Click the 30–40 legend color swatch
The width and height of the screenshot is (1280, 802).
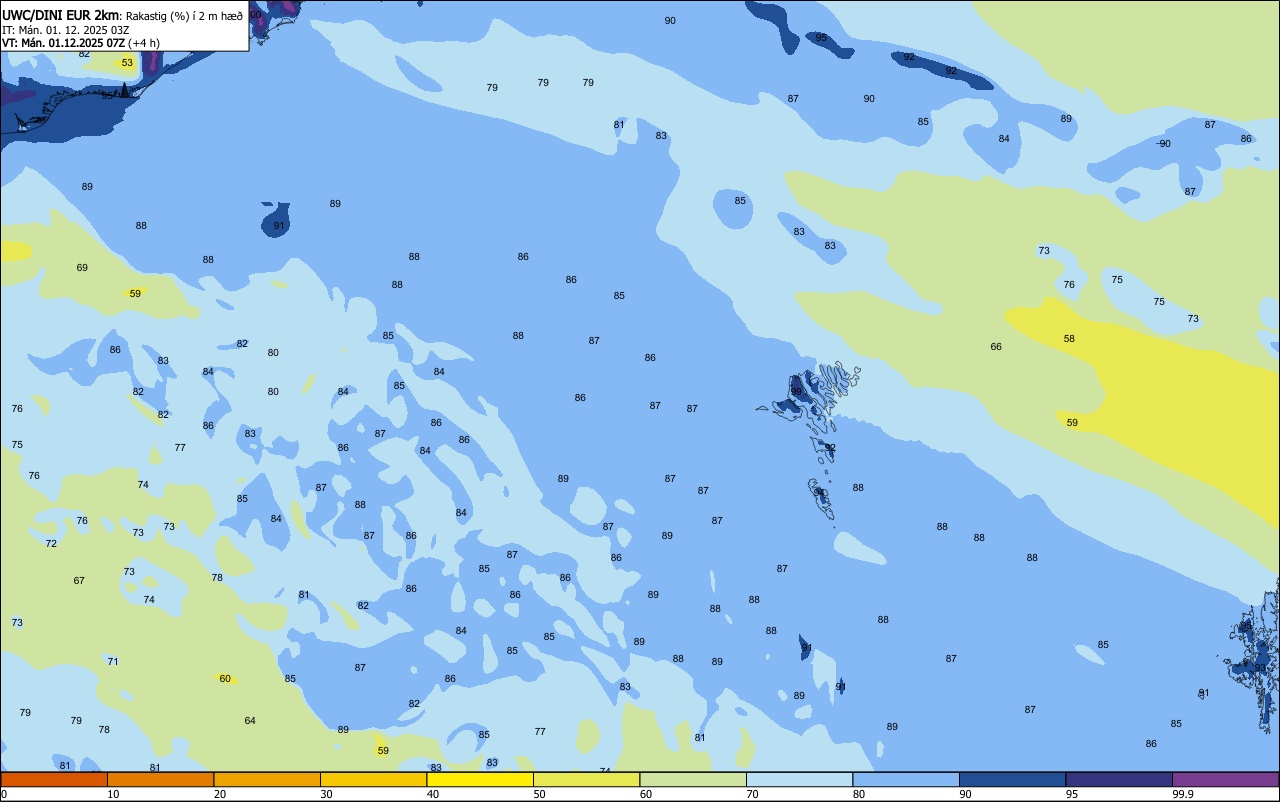(x=373, y=779)
